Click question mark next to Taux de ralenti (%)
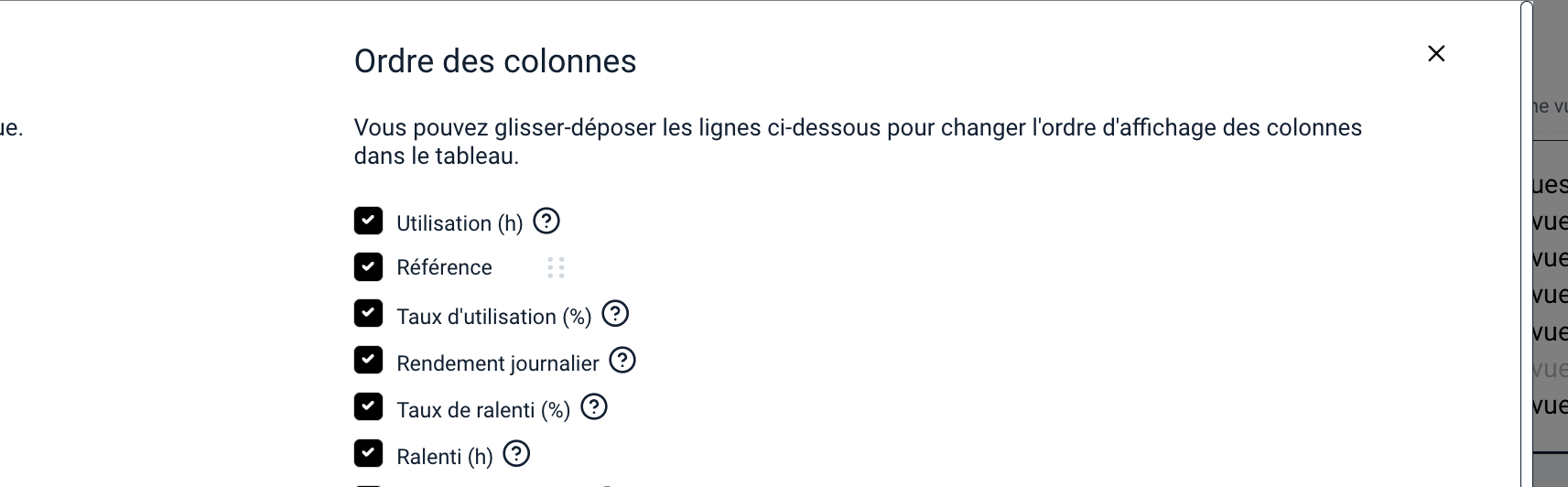This screenshot has width=1568, height=487. [x=594, y=406]
